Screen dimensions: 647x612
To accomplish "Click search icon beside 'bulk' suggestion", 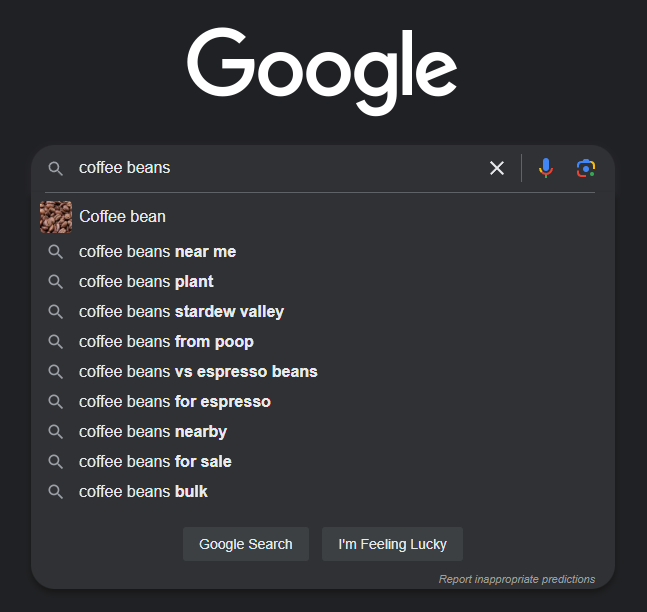I will [x=56, y=492].
